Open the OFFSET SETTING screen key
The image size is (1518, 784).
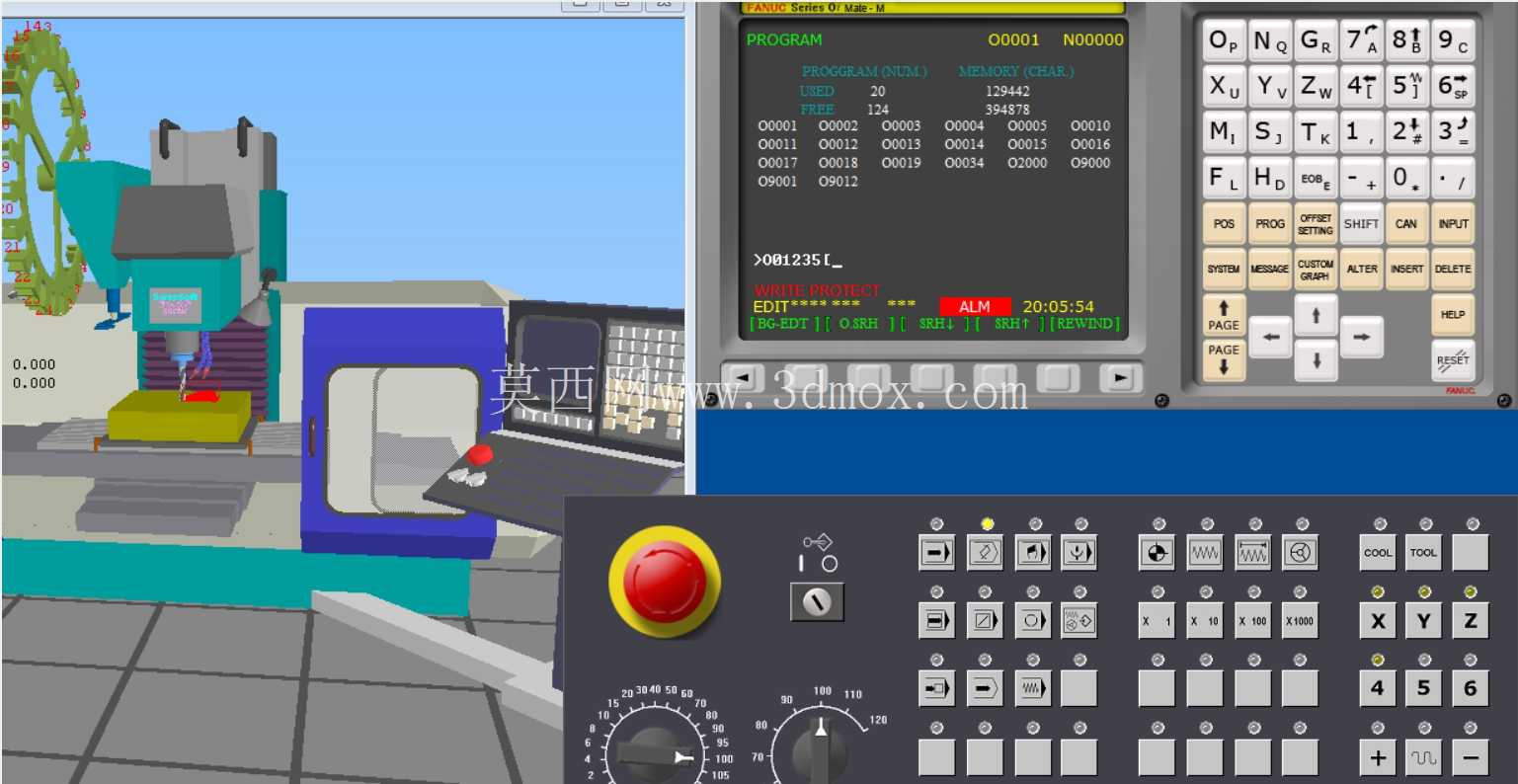pyautogui.click(x=1316, y=224)
